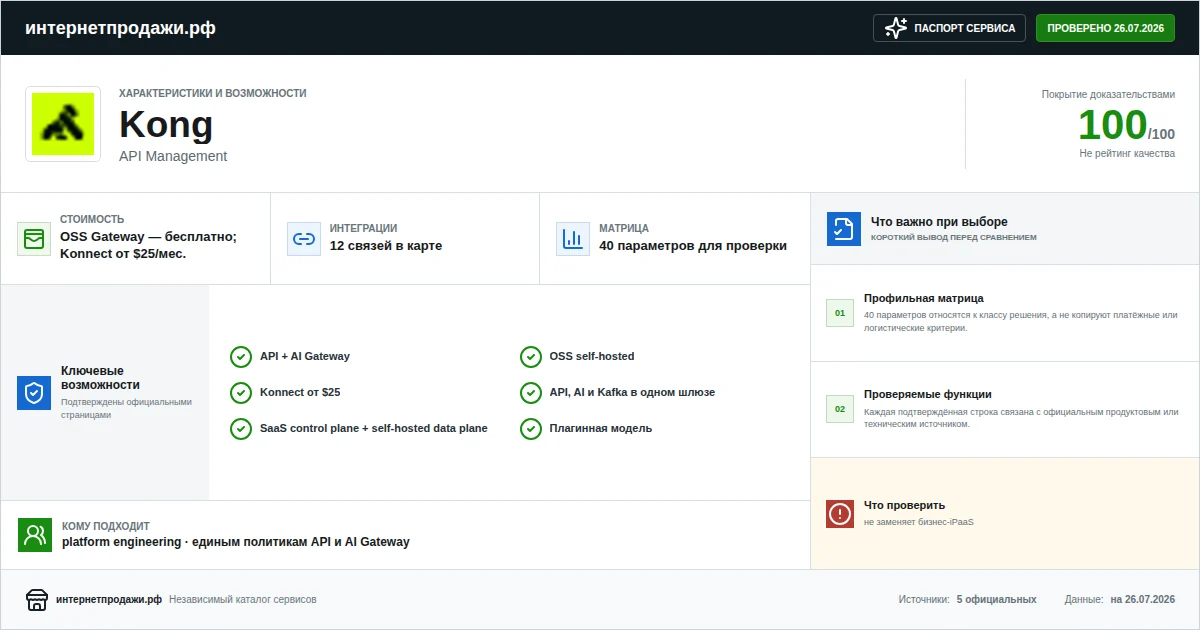Click the Что важно при выборе heading

click(939, 222)
